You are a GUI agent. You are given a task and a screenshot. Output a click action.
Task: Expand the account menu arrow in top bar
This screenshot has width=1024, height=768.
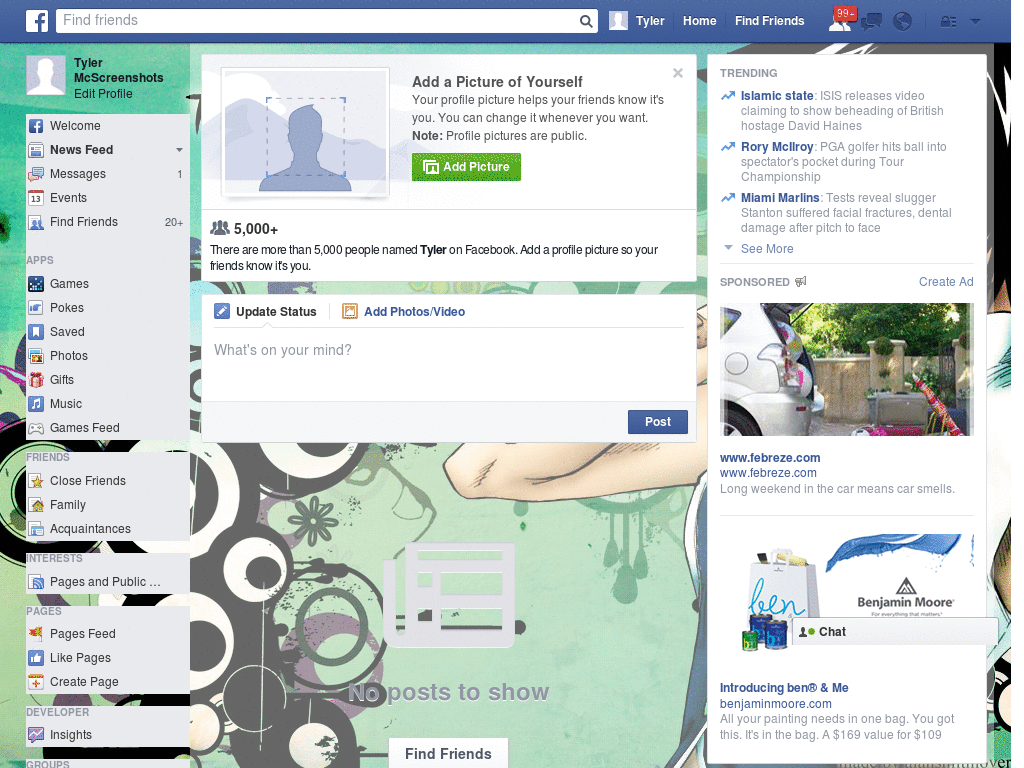(x=975, y=22)
